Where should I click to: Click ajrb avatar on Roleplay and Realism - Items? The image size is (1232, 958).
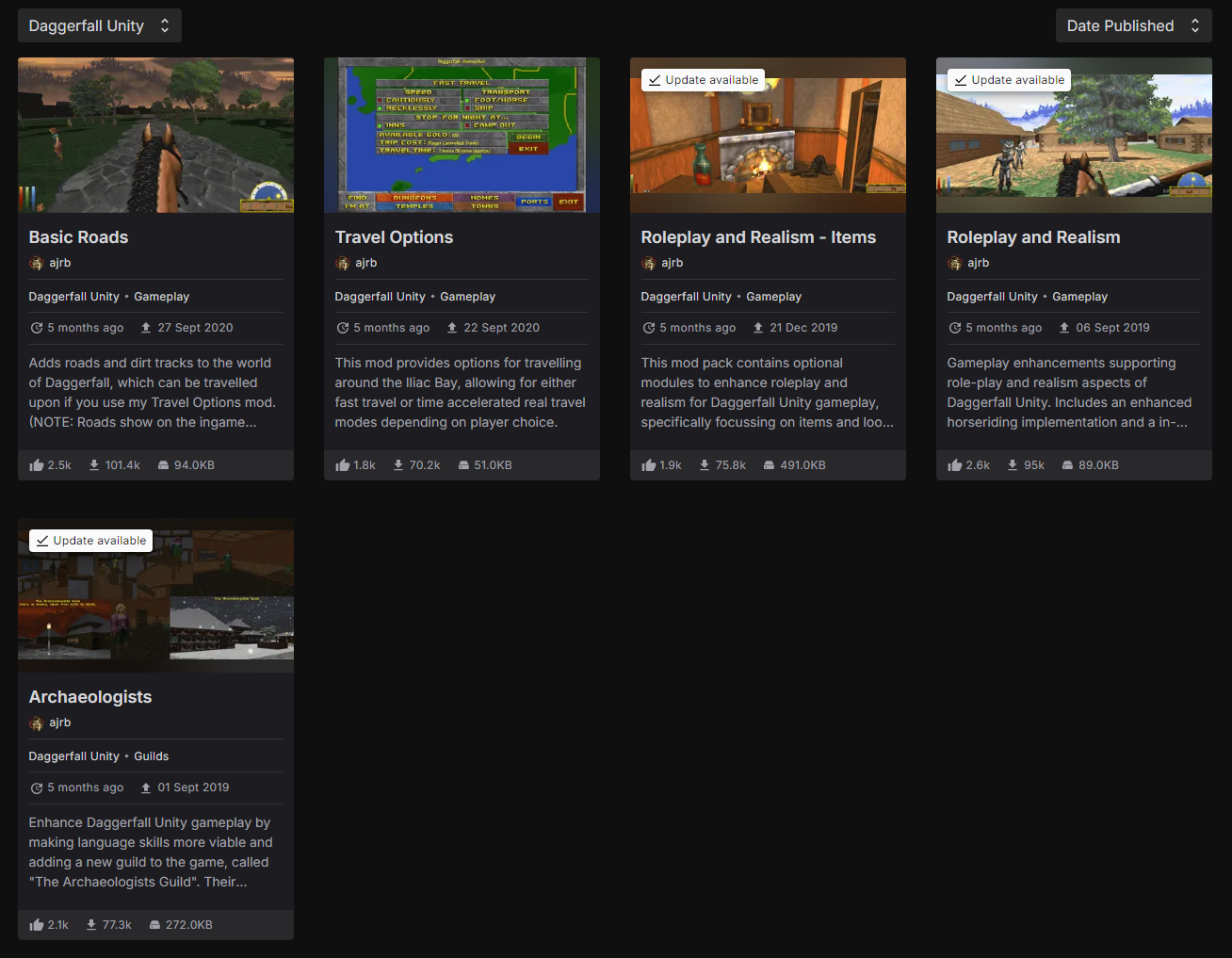(x=649, y=263)
